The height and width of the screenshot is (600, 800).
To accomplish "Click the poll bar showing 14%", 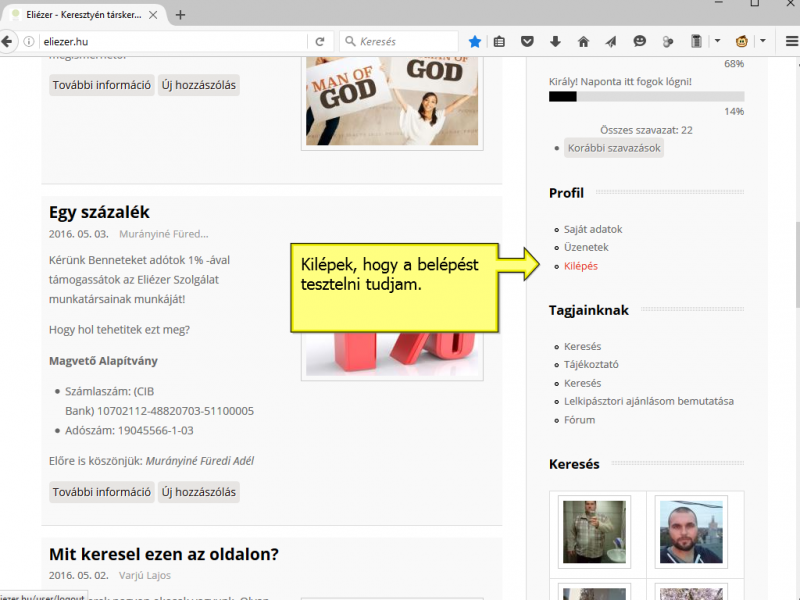I will (x=646, y=96).
